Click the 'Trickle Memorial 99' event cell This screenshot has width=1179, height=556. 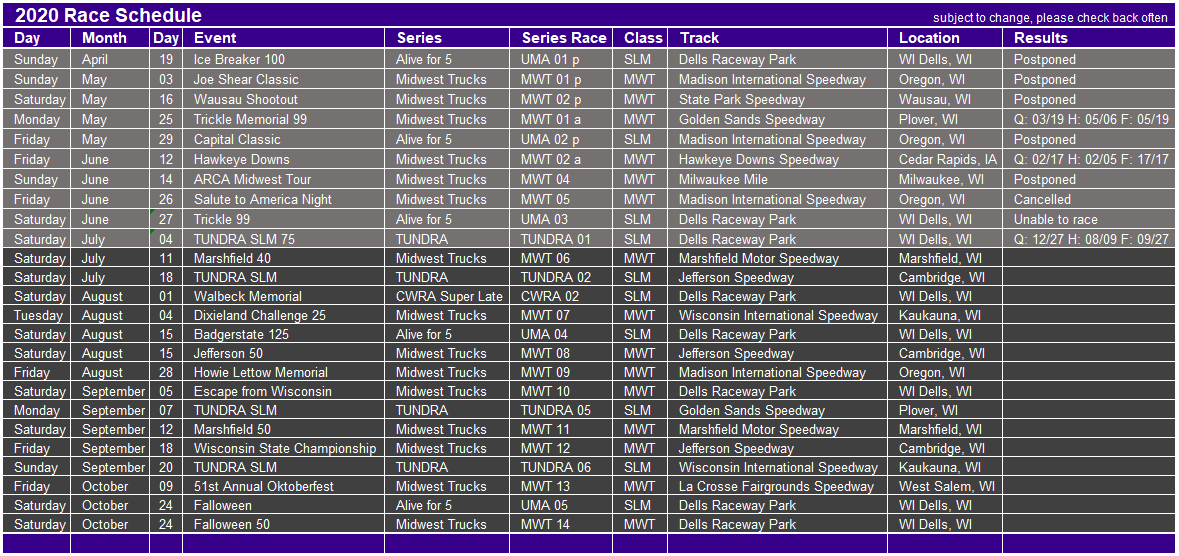click(x=283, y=119)
